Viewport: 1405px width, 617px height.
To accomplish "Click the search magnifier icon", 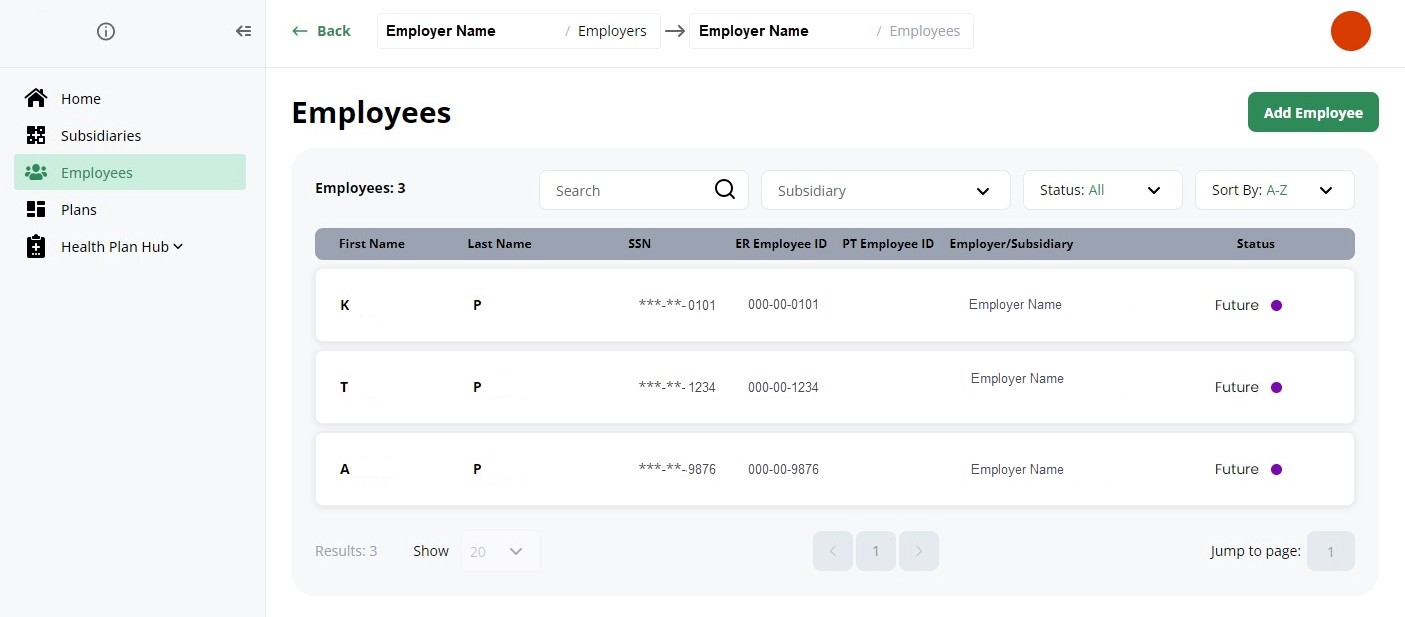I will click(725, 190).
